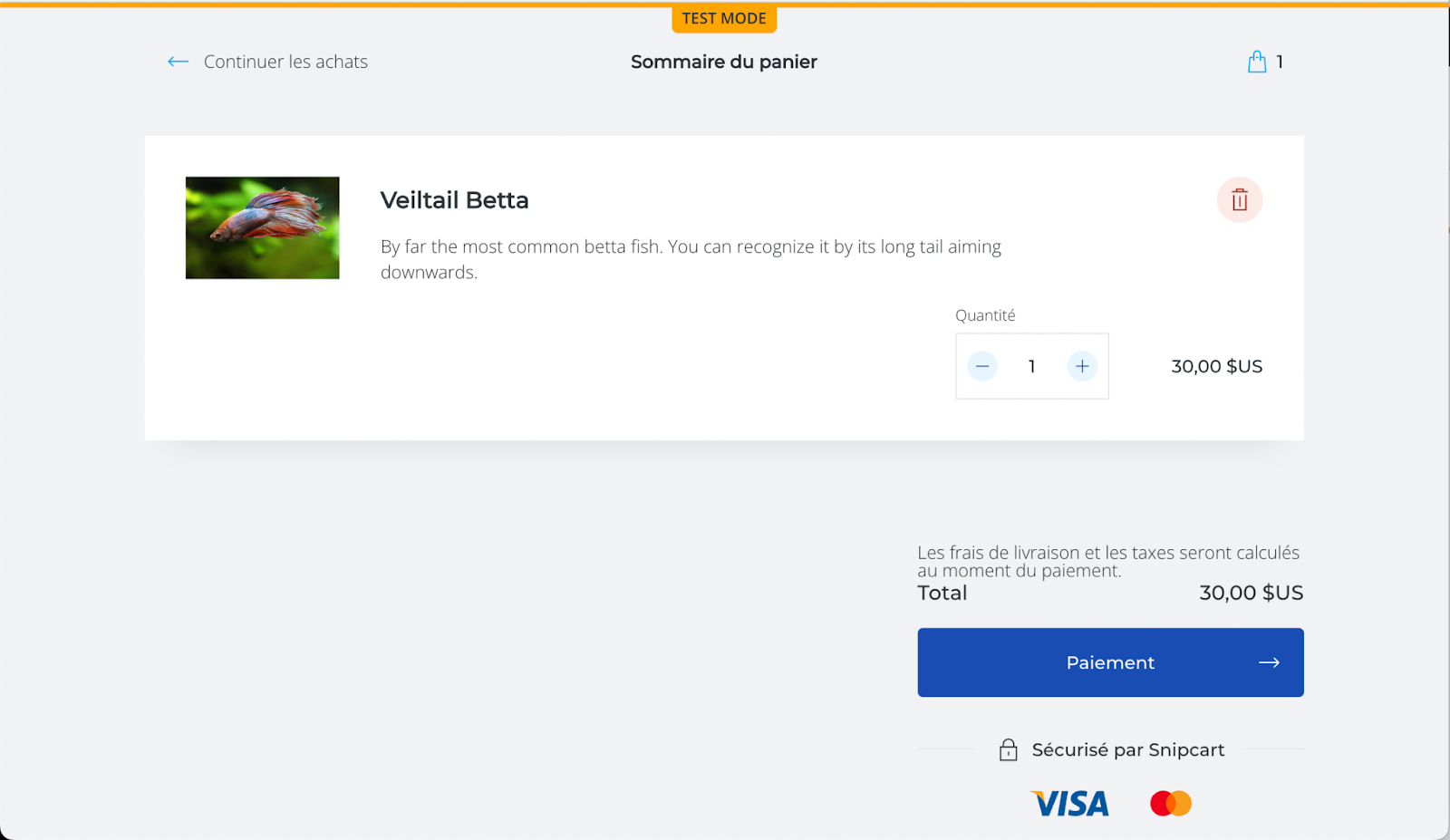Increase quantity with the plus button
Viewport: 1450px width, 840px height.
[x=1082, y=366]
